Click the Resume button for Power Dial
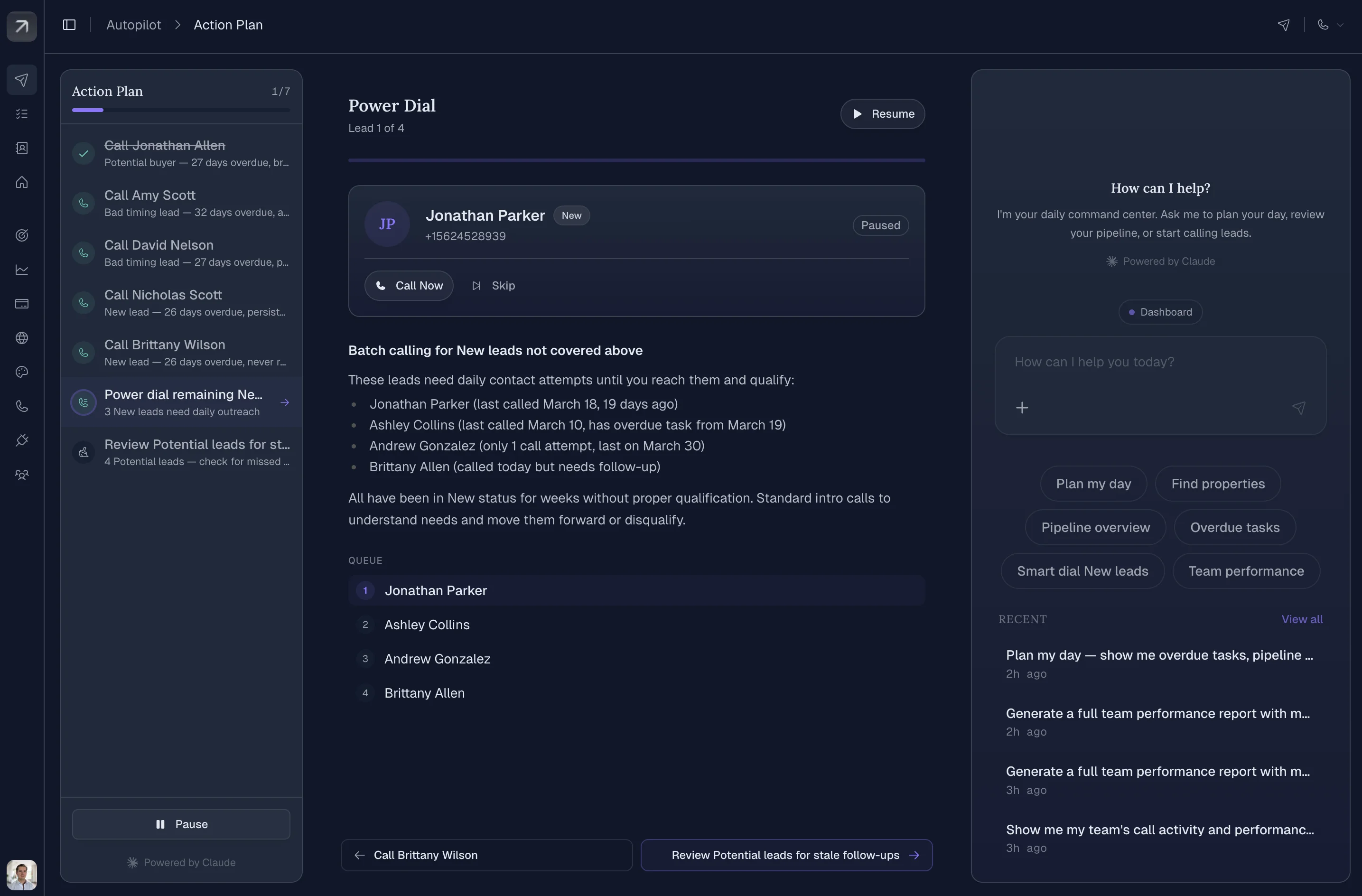 [x=882, y=114]
